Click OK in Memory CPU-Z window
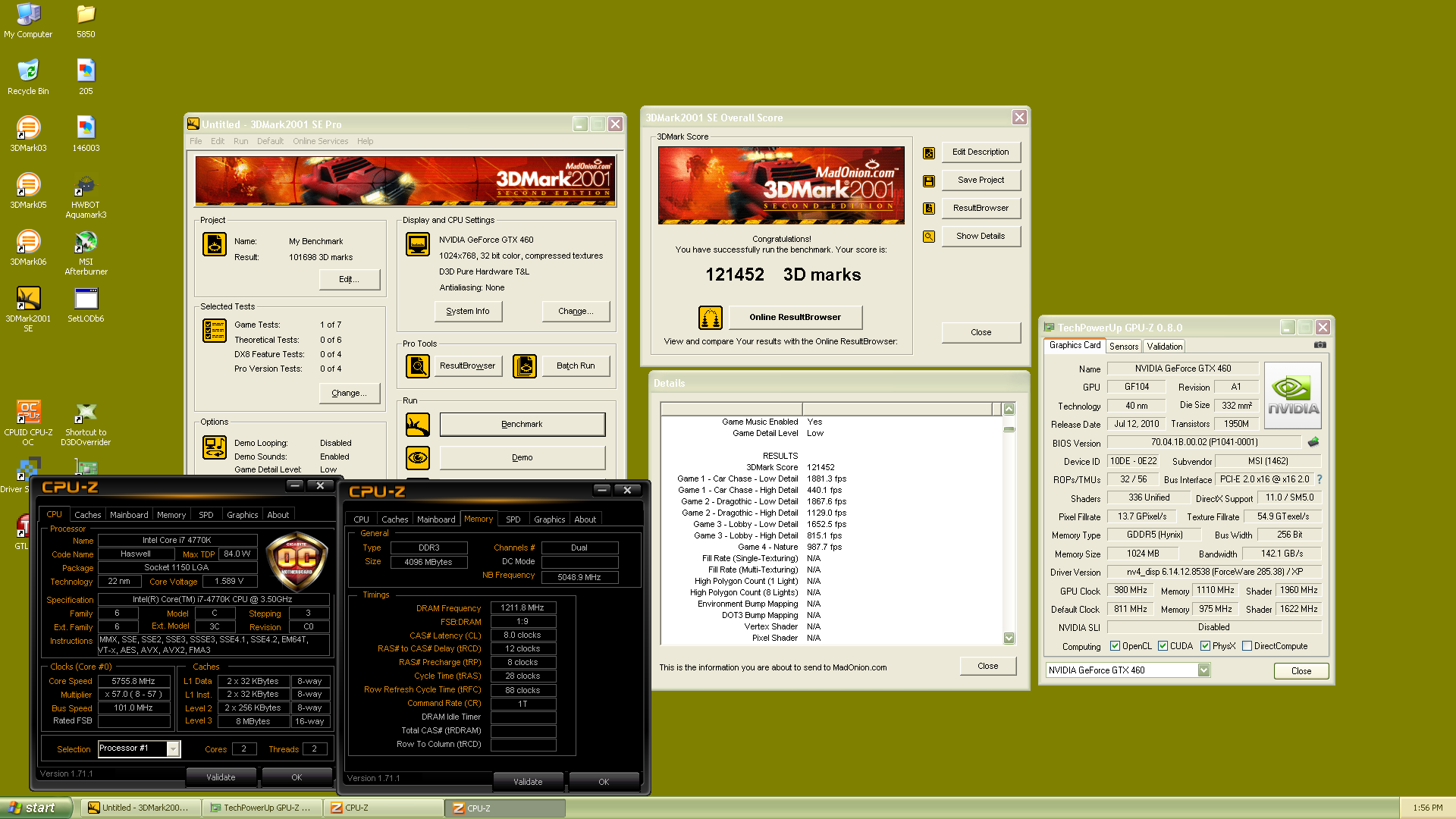 click(604, 782)
